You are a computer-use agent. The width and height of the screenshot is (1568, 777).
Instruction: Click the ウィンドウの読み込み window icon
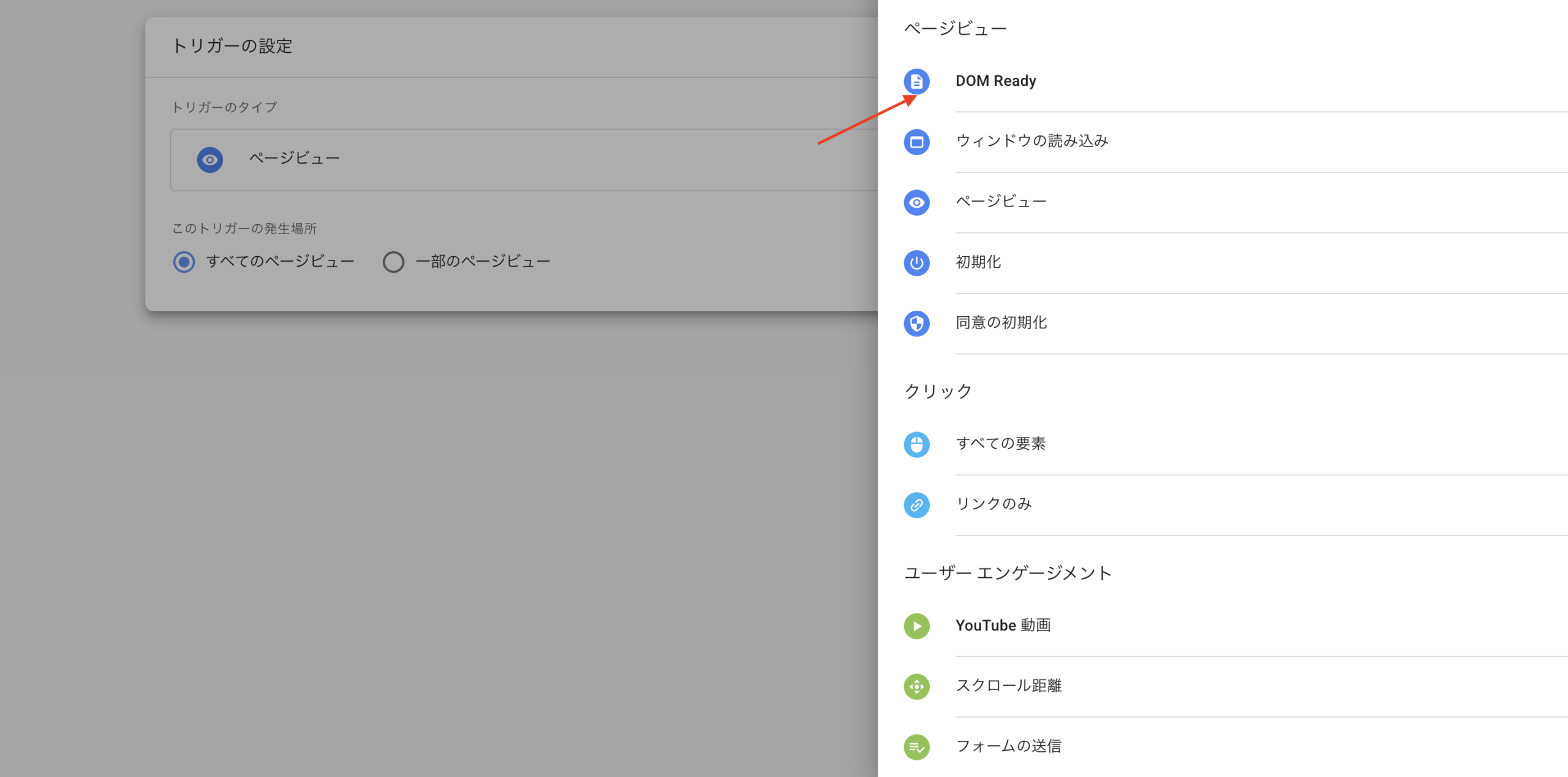point(916,142)
